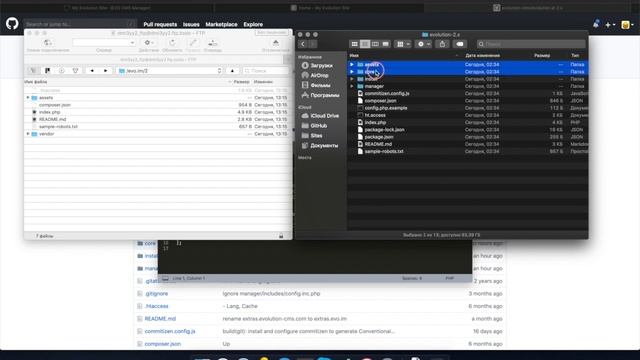Open the Action gear menu in FTP toolbar
Screen dimensions: 640x360
(x=149, y=42)
